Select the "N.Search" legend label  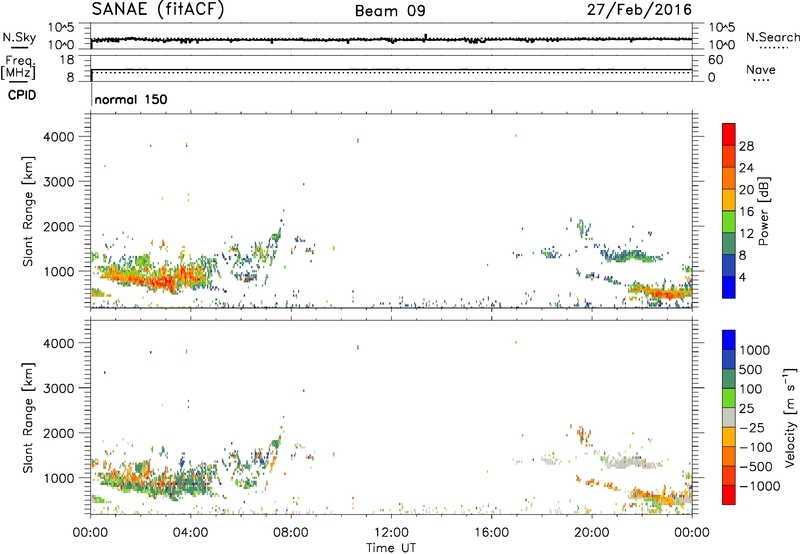pos(772,37)
